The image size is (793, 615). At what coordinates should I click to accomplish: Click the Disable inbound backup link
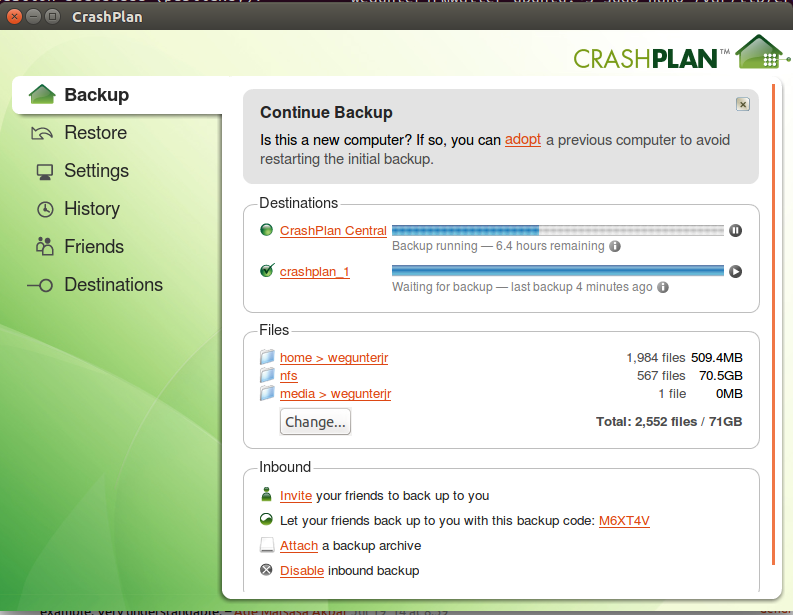(x=302, y=571)
